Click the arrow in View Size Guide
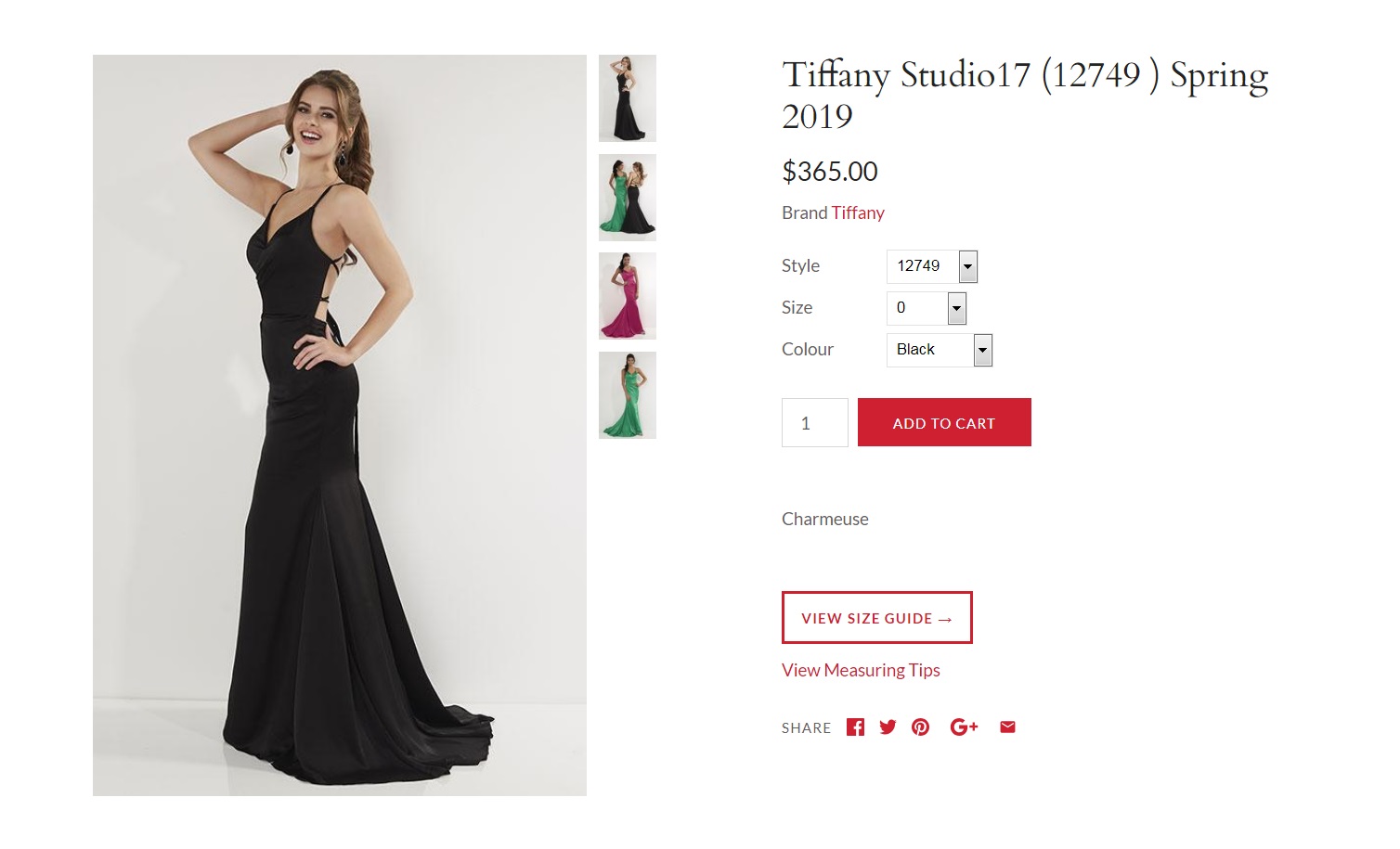1400x849 pixels. [x=945, y=619]
